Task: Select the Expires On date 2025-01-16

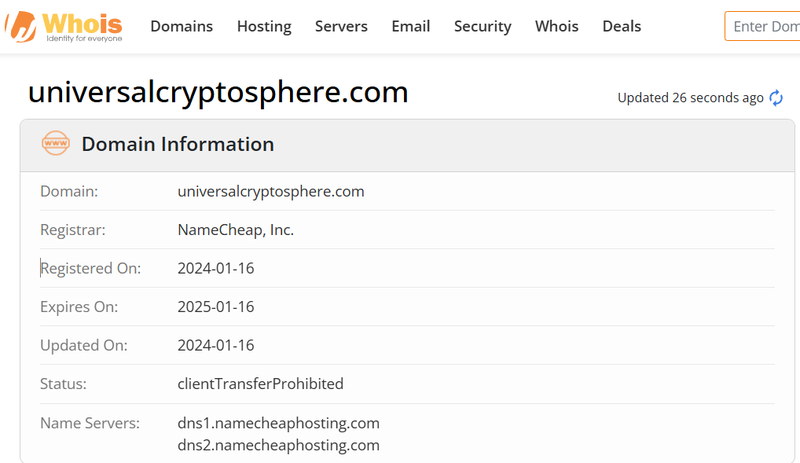Action: click(216, 307)
